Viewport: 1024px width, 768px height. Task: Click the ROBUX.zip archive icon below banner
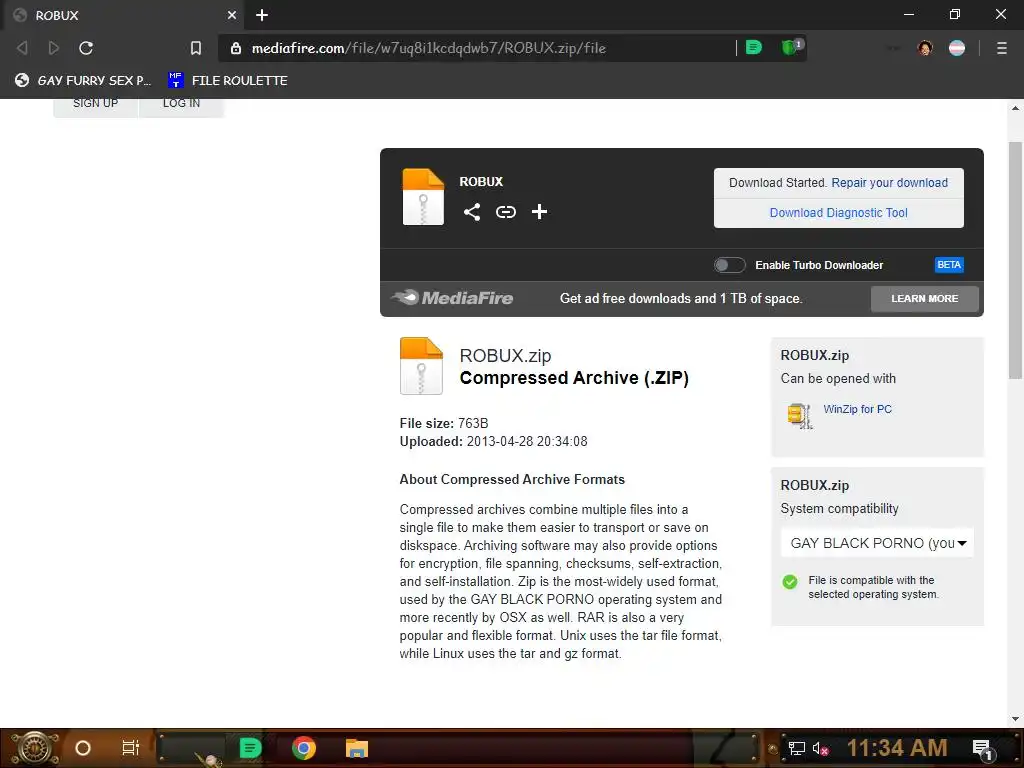[x=421, y=366]
